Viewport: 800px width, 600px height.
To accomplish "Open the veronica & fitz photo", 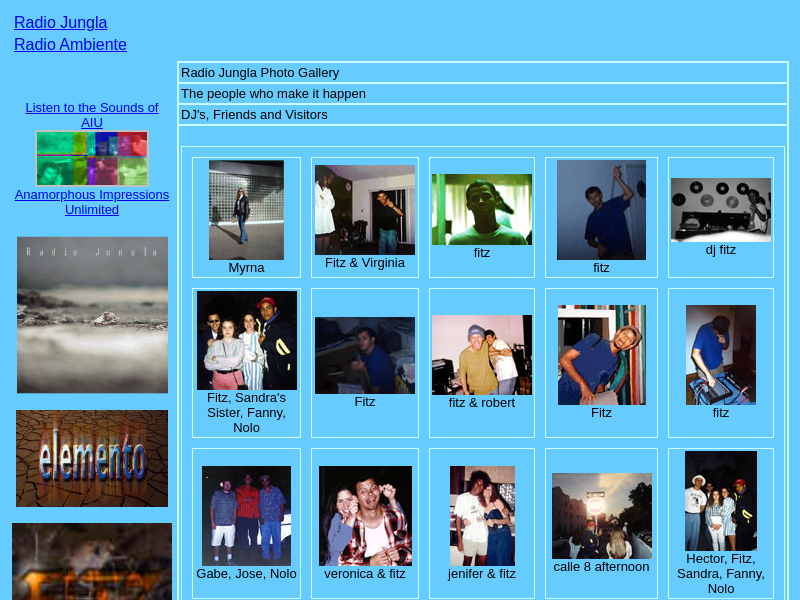I will pos(365,516).
